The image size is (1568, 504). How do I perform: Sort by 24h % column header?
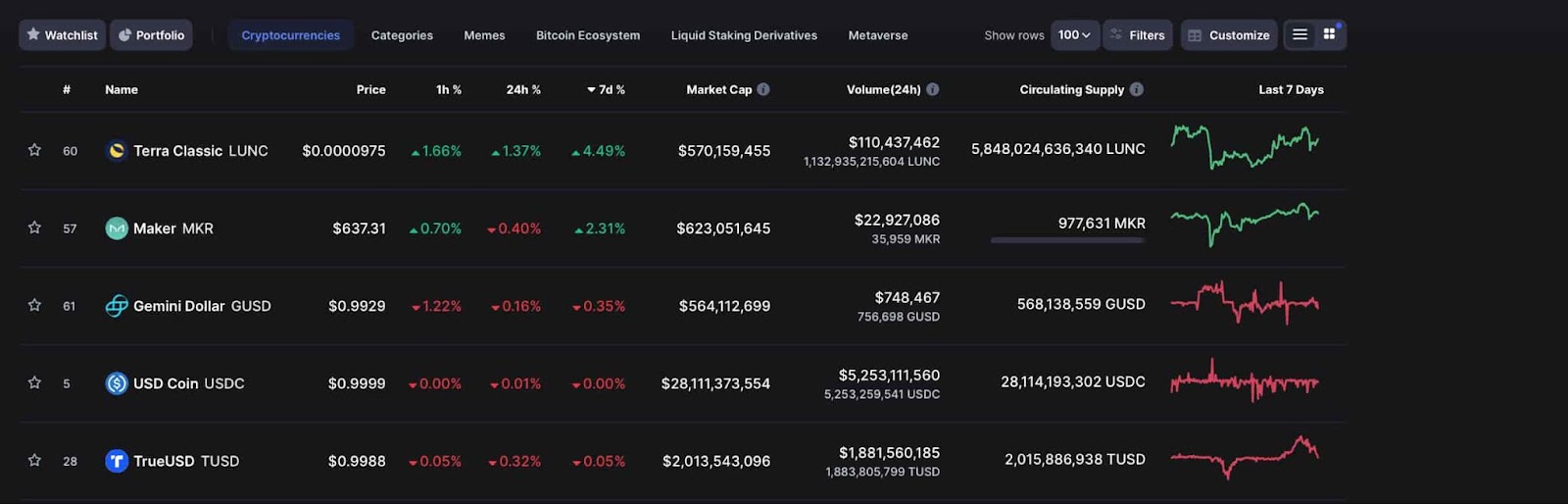pyautogui.click(x=523, y=89)
